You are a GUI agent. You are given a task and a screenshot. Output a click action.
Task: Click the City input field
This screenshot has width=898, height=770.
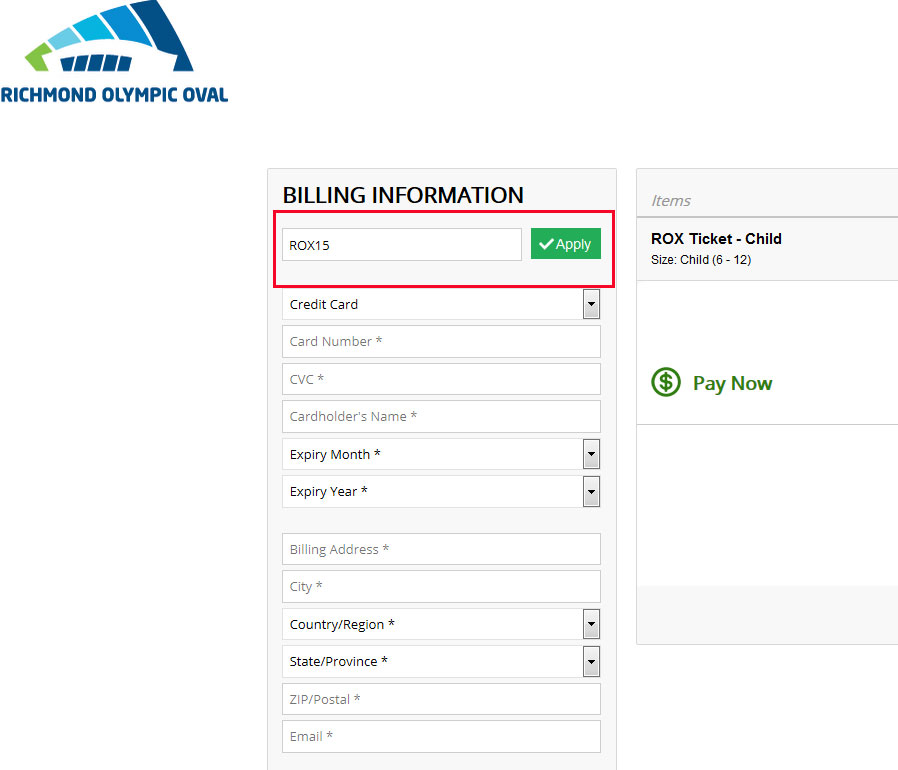[441, 587]
